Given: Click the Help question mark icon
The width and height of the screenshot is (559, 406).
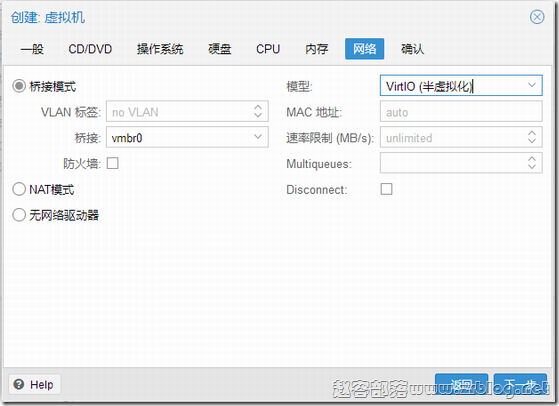Looking at the screenshot, I should click(x=19, y=384).
